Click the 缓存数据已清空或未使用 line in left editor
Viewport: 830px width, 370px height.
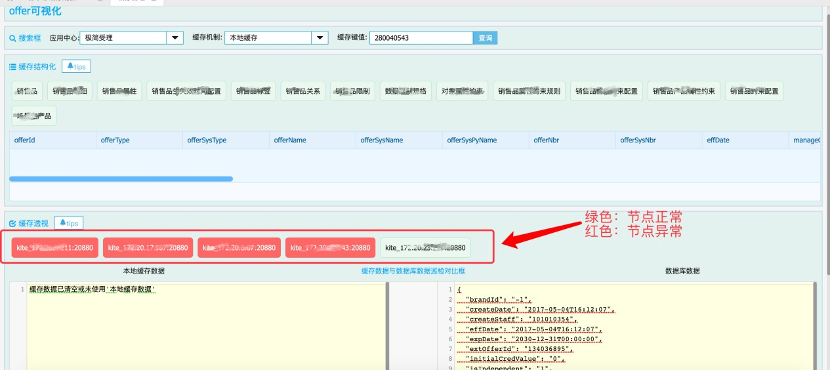coord(92,290)
